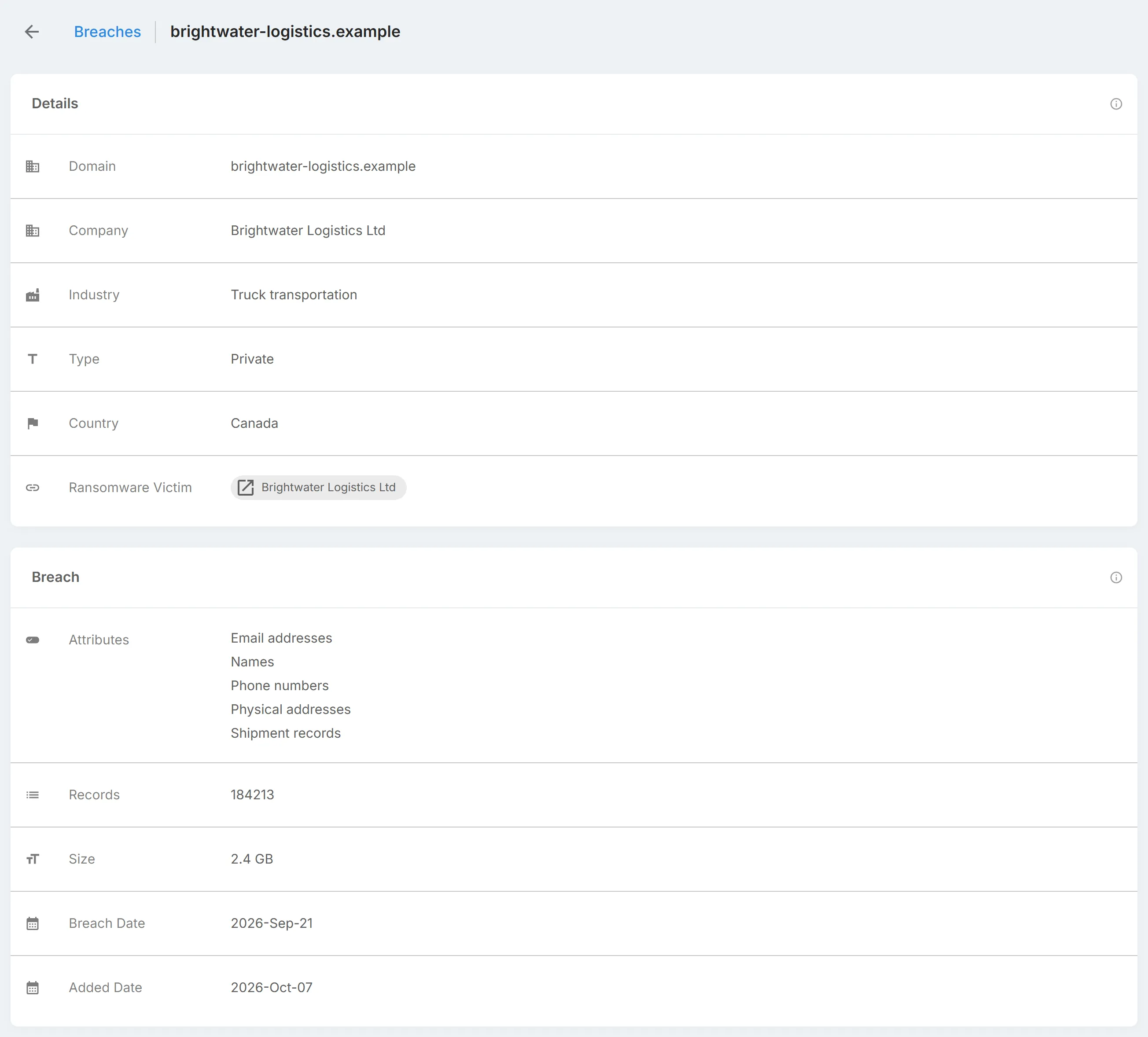The height and width of the screenshot is (1037, 1148).
Task: Click the external-link icon in the victim chip
Action: pyautogui.click(x=246, y=487)
